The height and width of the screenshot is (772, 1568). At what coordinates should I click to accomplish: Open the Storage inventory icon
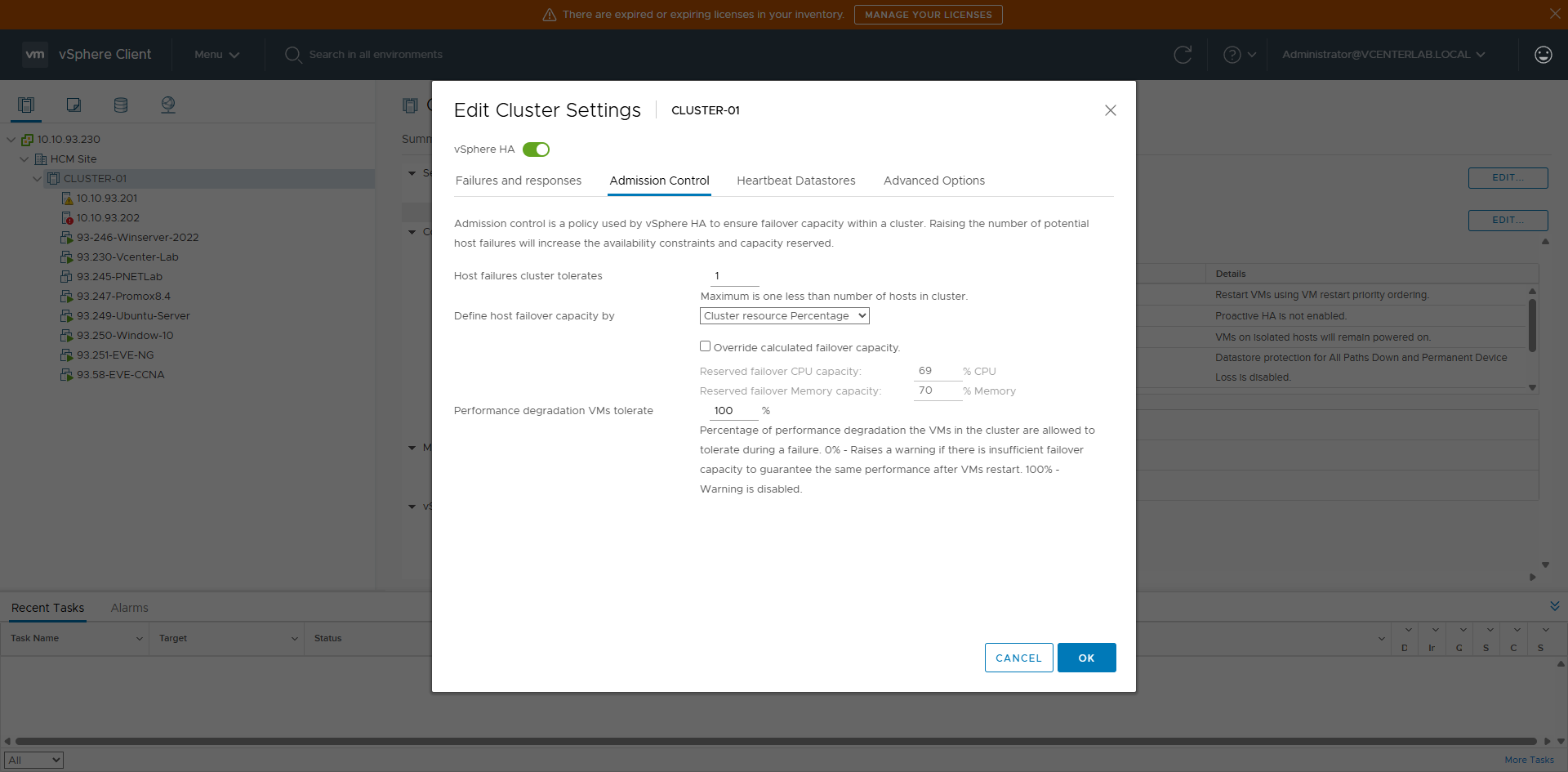point(121,105)
